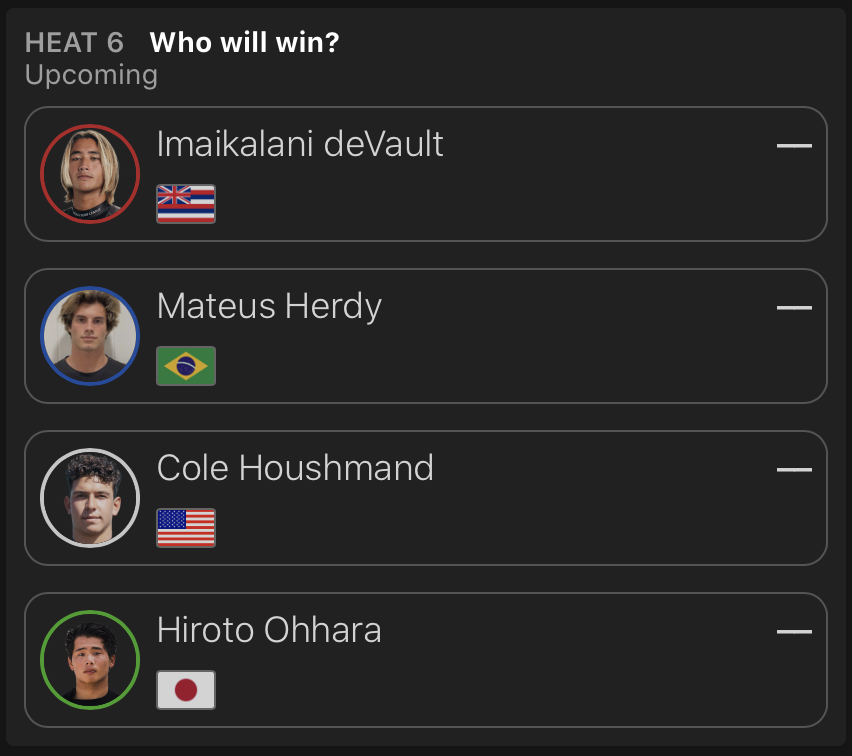The width and height of the screenshot is (852, 756).
Task: Click Cole Houshmand's profile photo
Action: pyautogui.click(x=89, y=498)
